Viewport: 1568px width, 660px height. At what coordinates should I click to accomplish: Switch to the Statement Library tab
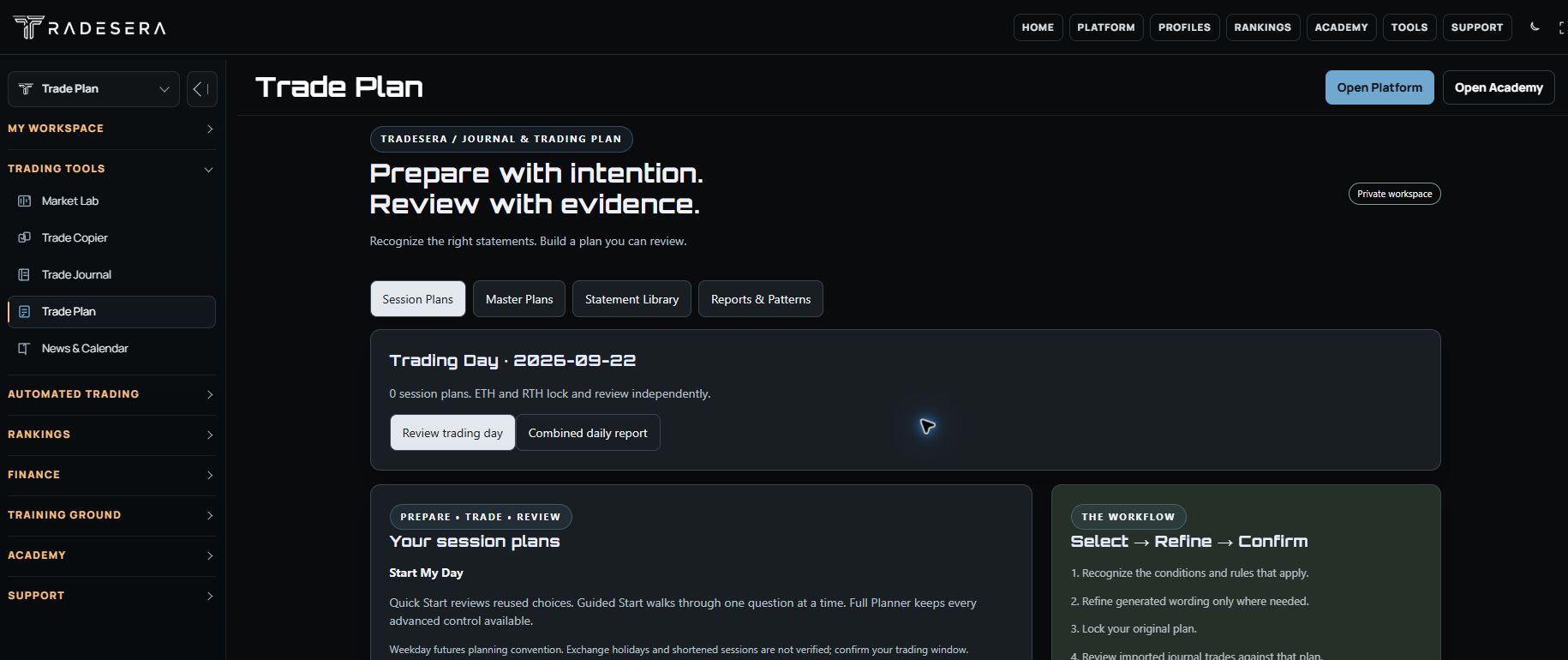point(631,299)
